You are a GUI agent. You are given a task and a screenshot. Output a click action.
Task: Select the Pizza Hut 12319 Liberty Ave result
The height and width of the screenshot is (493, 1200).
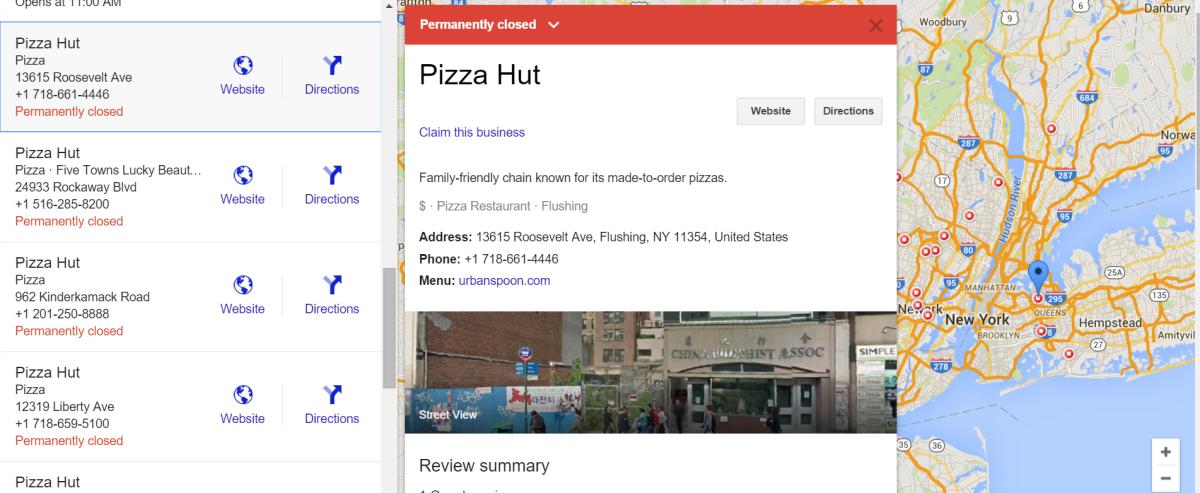tap(100, 407)
